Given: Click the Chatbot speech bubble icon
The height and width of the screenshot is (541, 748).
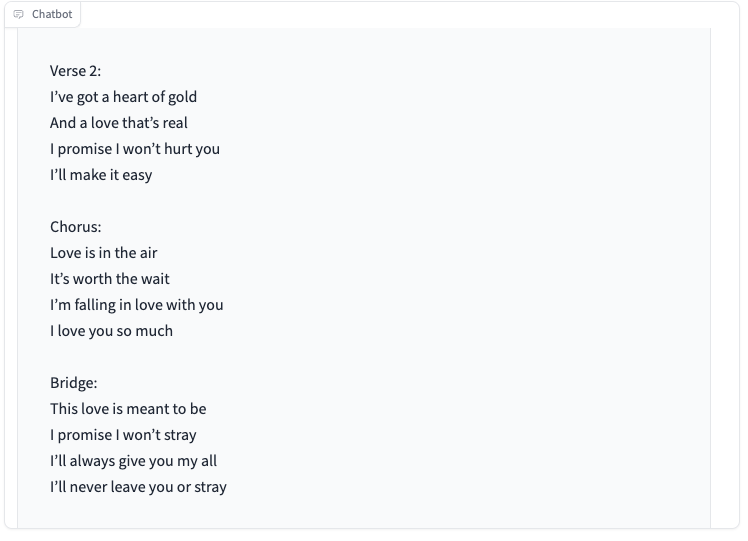Looking at the screenshot, I should click(19, 14).
